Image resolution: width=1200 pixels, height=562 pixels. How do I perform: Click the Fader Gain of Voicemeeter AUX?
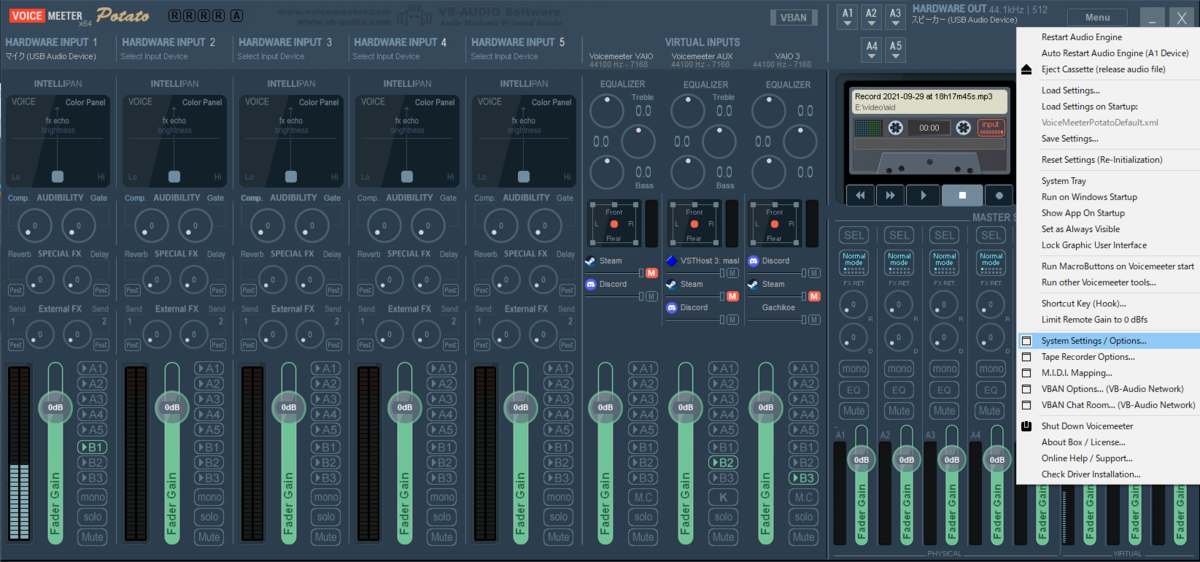click(x=686, y=454)
